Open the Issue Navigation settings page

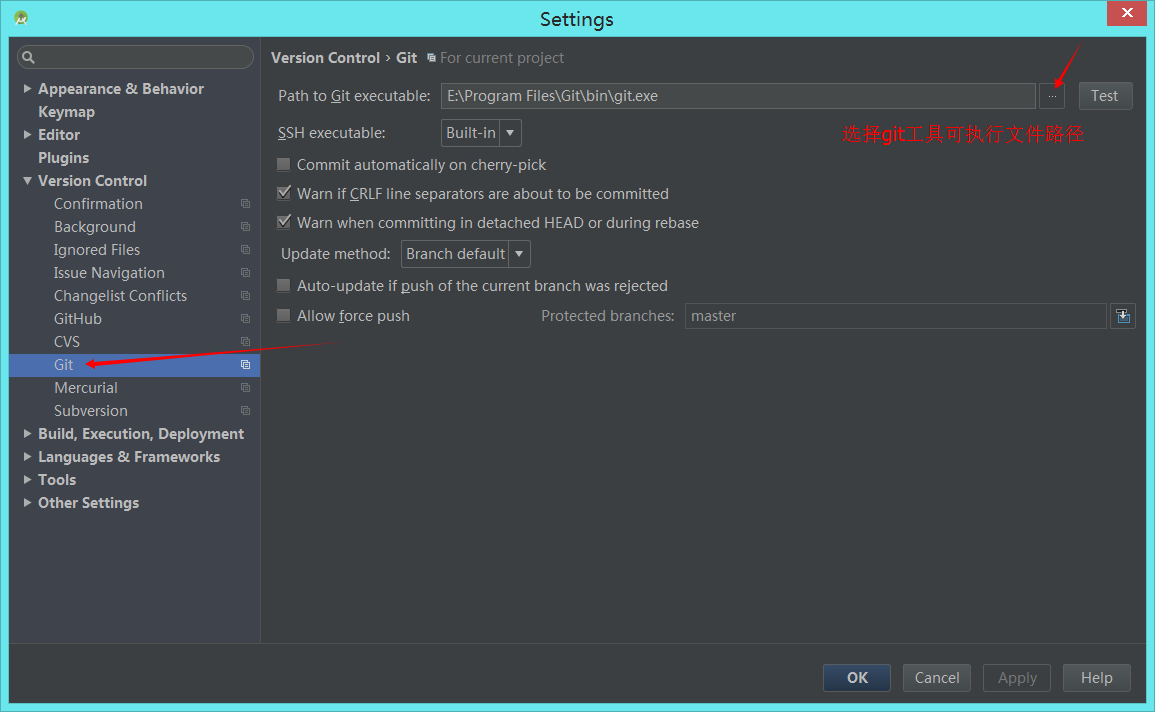(x=109, y=272)
